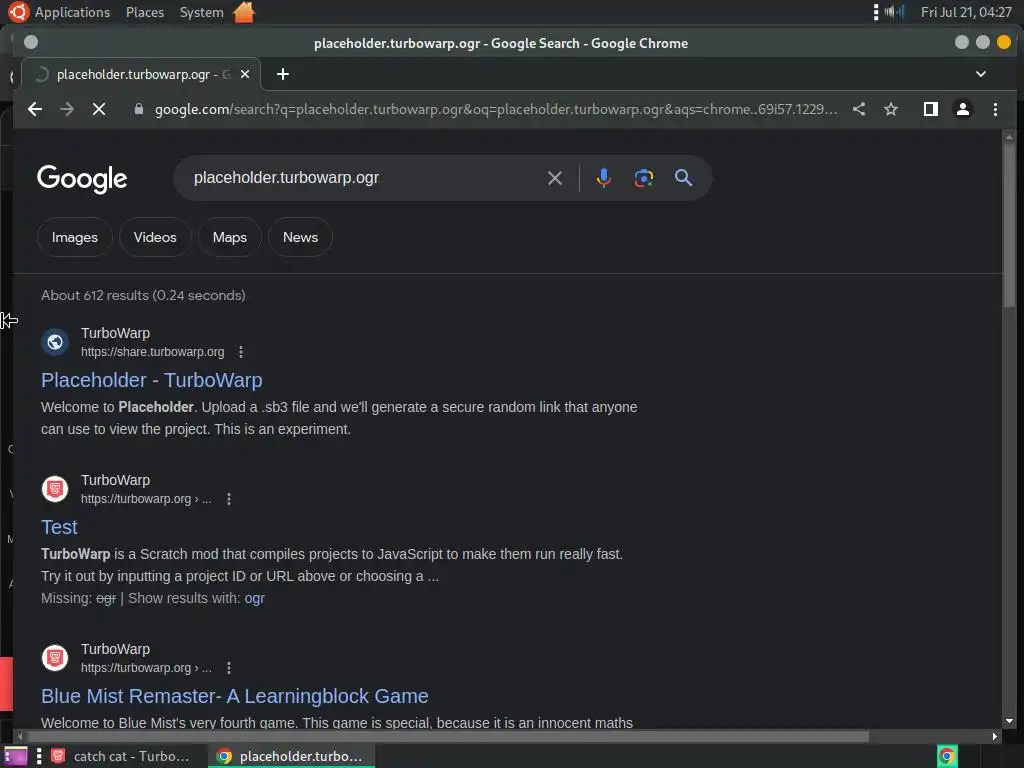Click the browser forward arrow
1024x768 pixels.
[67, 109]
